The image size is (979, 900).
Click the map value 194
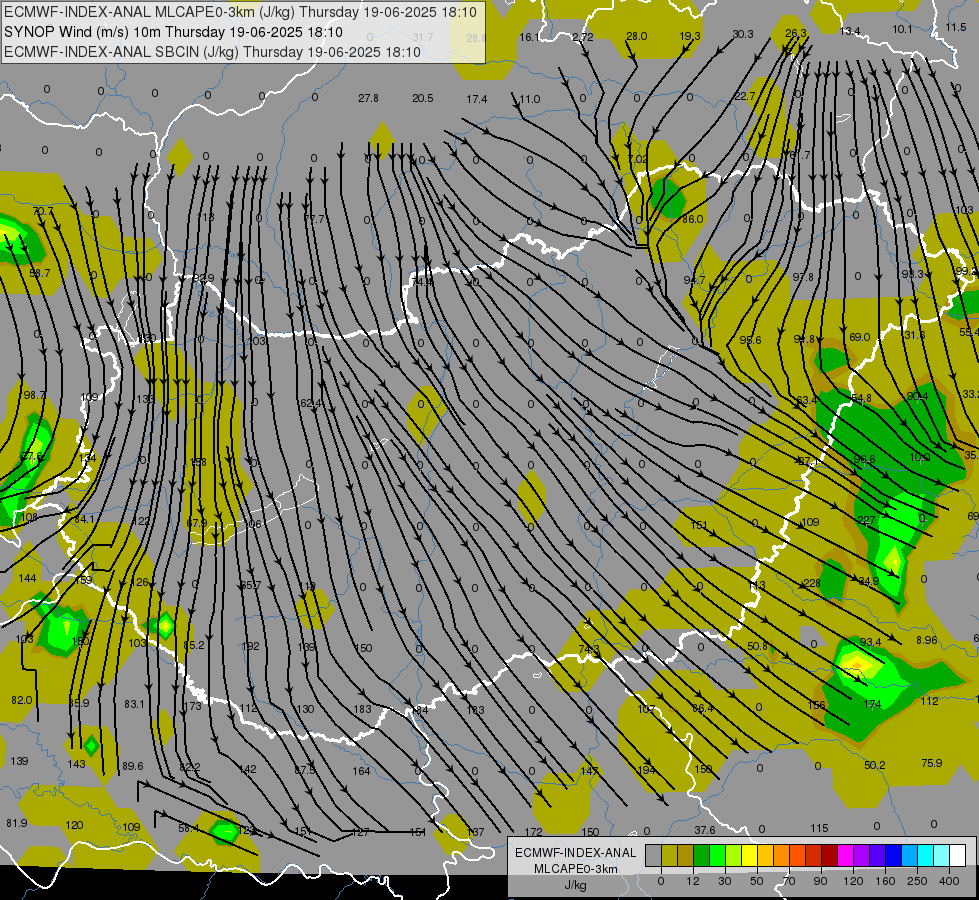pos(646,770)
